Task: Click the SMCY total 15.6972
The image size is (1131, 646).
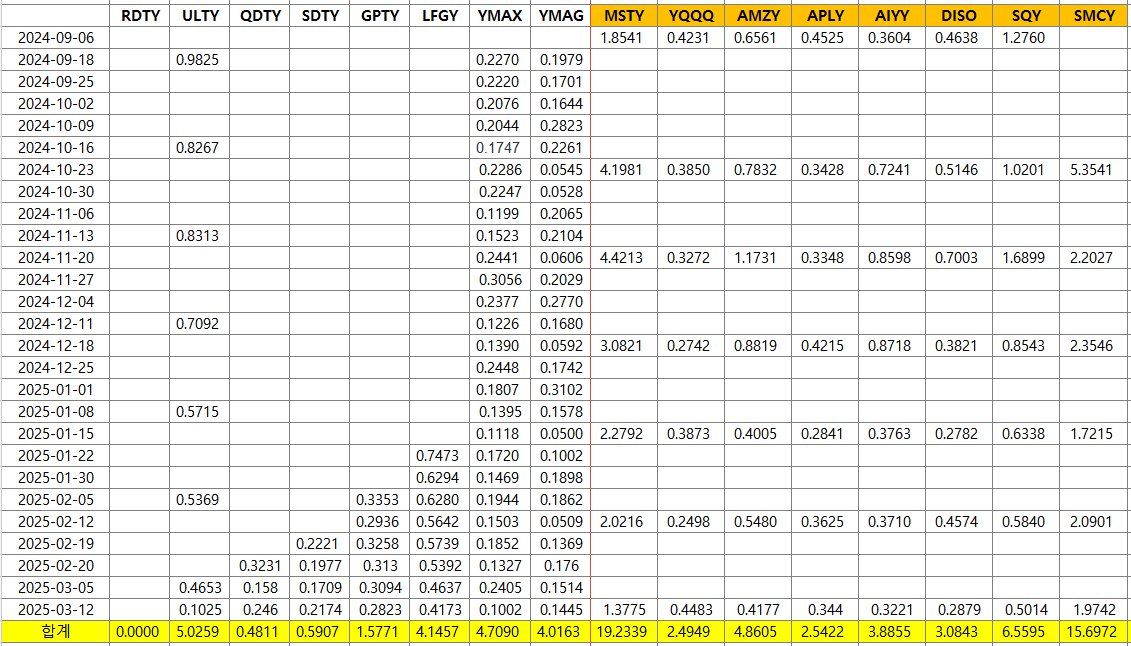Action: point(1093,632)
